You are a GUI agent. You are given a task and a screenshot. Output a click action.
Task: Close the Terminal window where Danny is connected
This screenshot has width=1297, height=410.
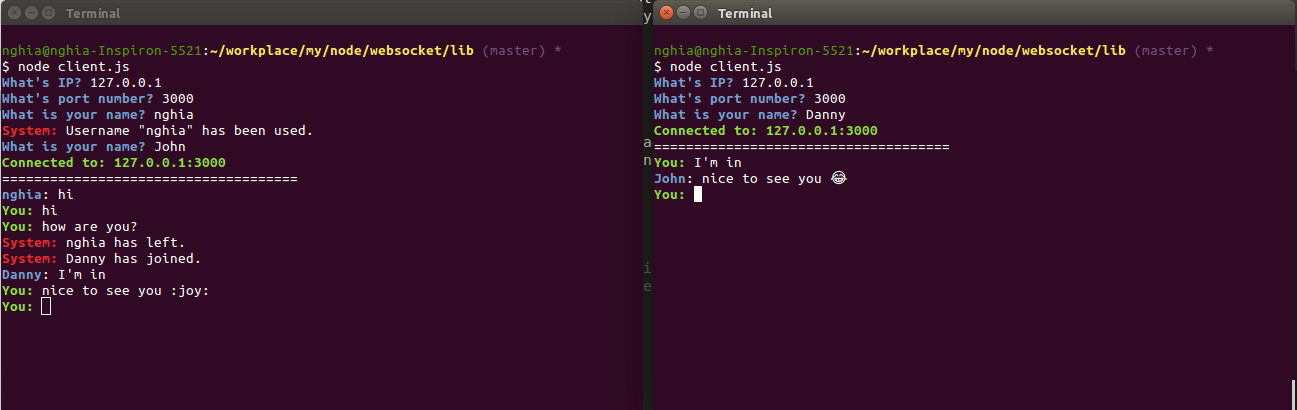[665, 13]
